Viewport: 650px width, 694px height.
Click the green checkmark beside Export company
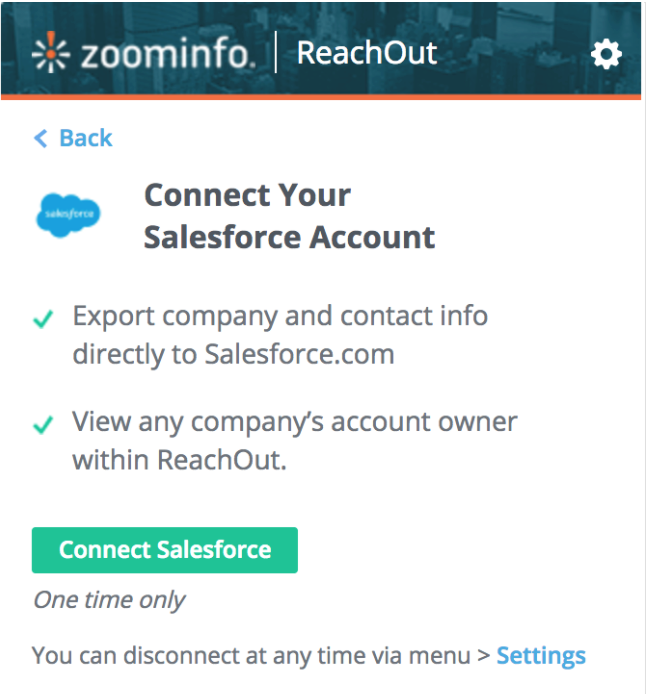[43, 319]
